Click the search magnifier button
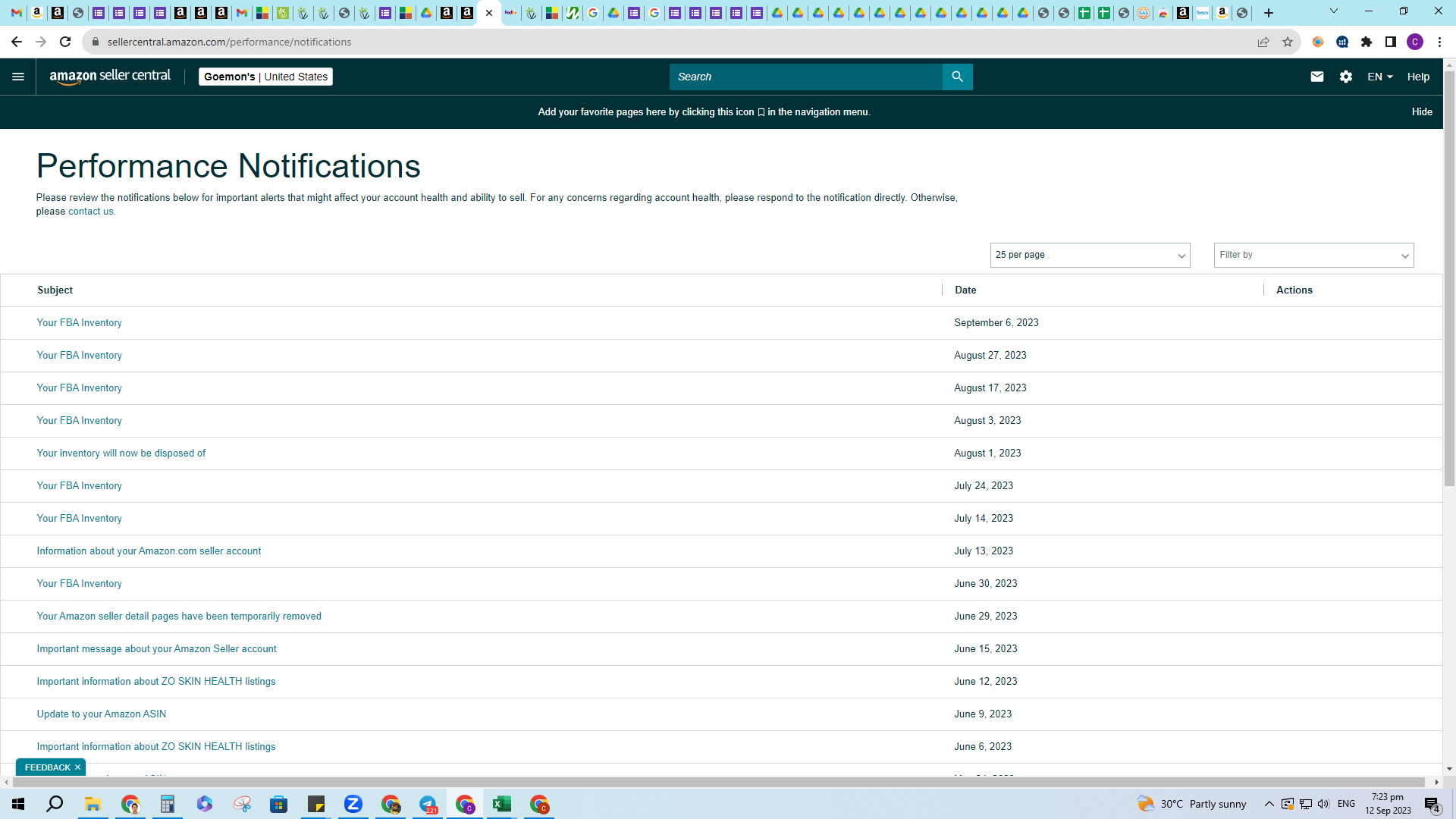 pyautogui.click(x=957, y=77)
